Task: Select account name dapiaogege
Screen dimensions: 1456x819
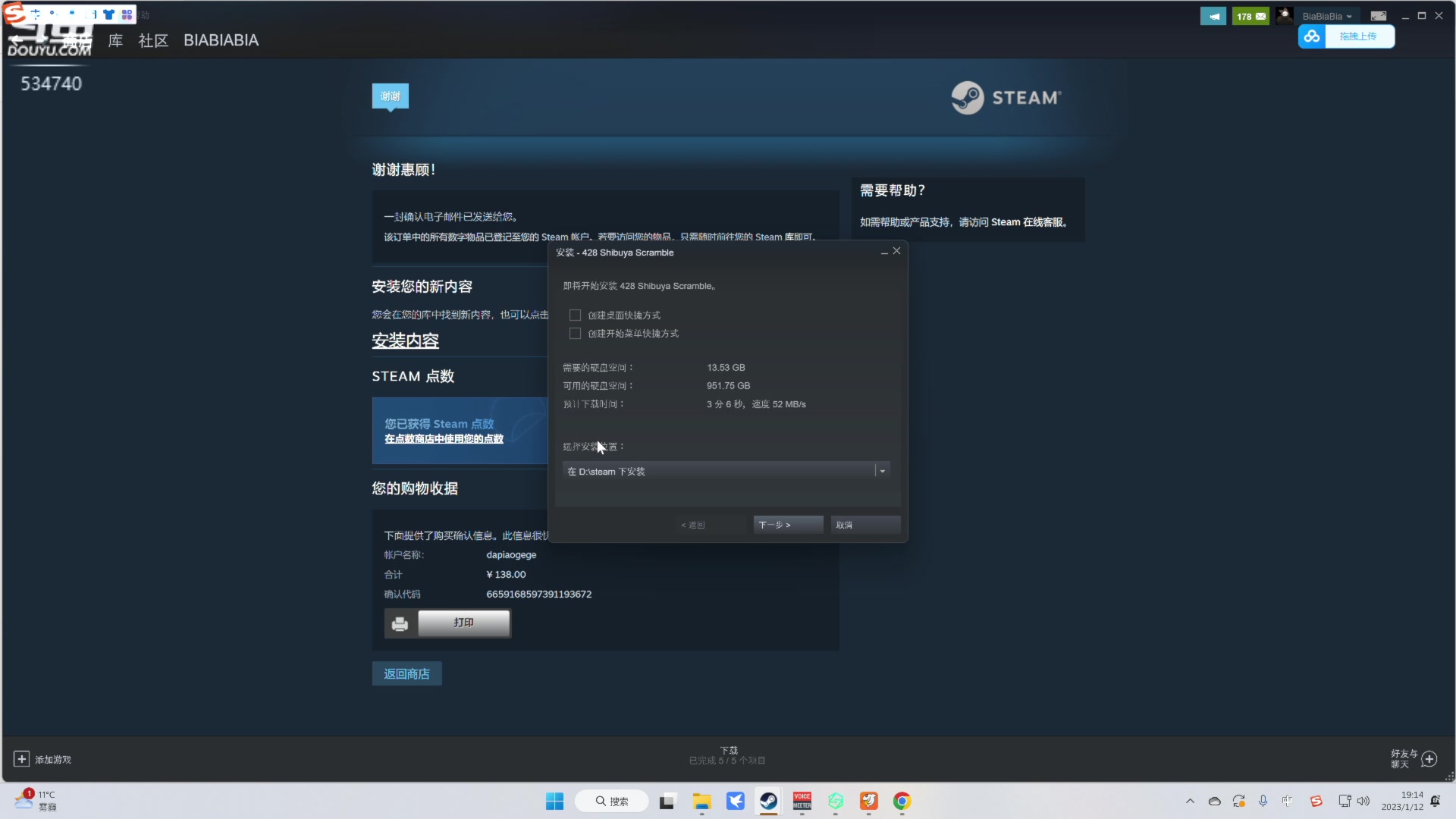Action: [x=511, y=555]
